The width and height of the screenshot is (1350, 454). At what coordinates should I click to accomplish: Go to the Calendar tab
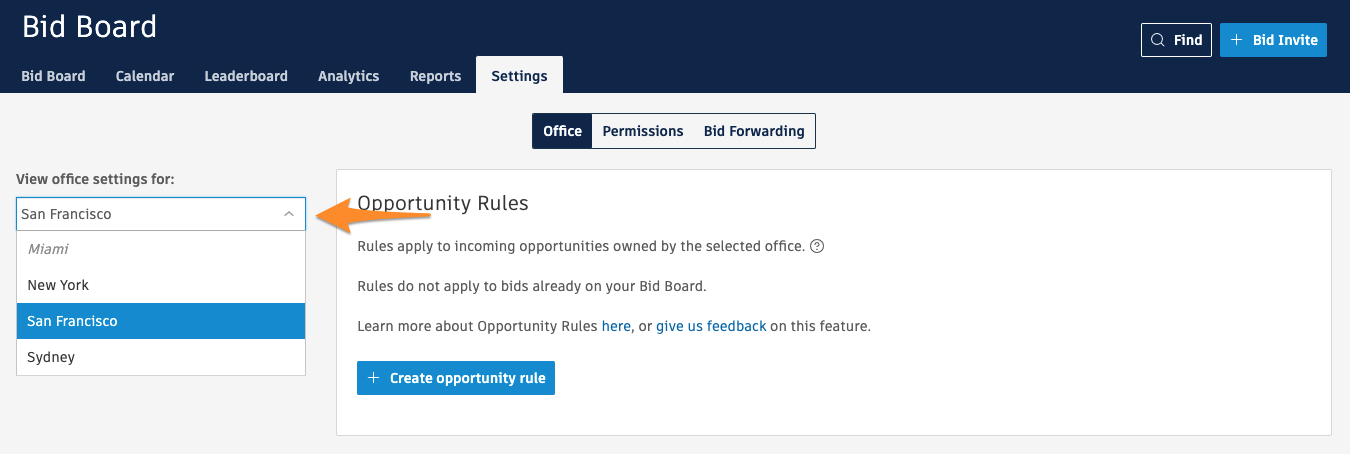click(x=145, y=76)
